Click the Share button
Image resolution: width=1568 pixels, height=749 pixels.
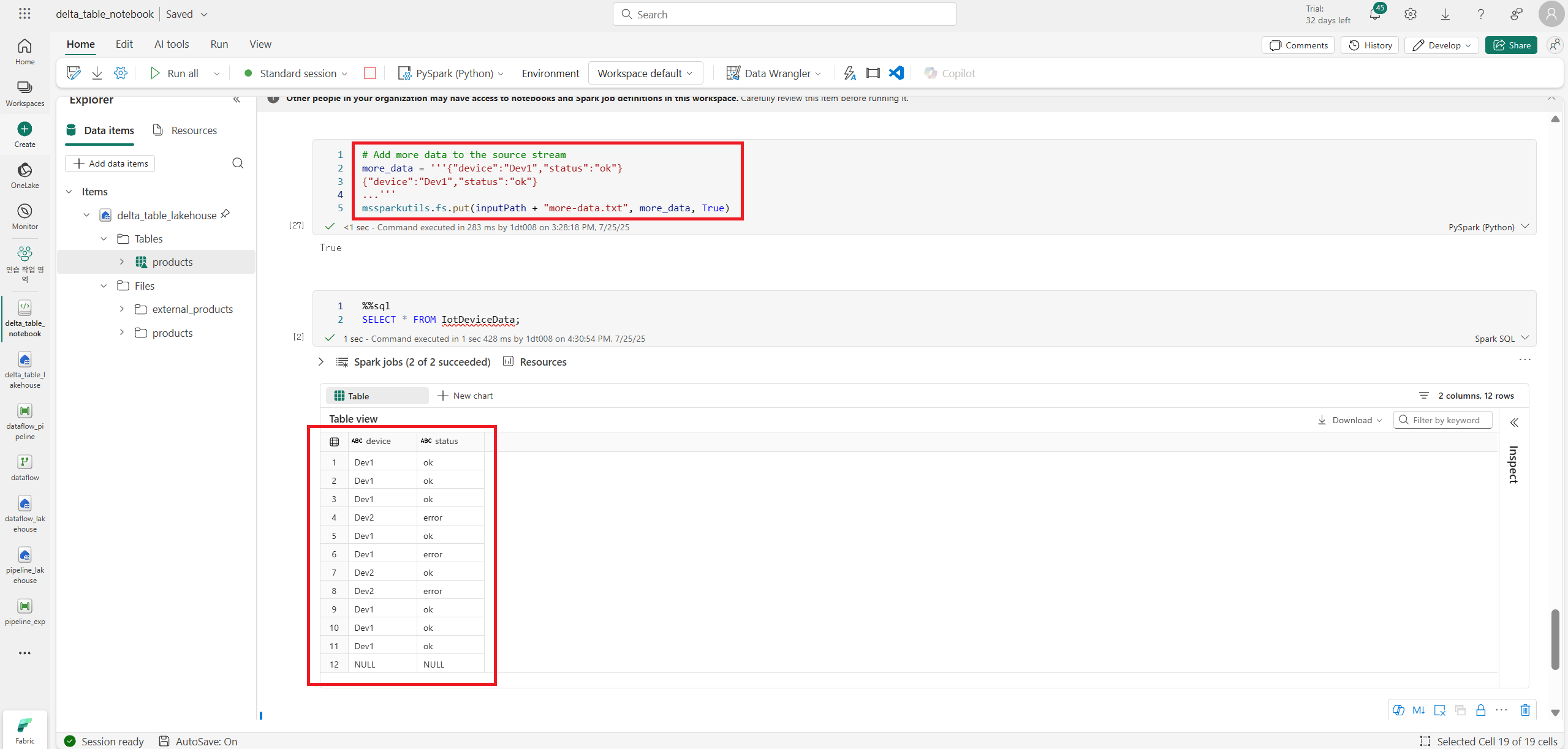click(x=1511, y=45)
